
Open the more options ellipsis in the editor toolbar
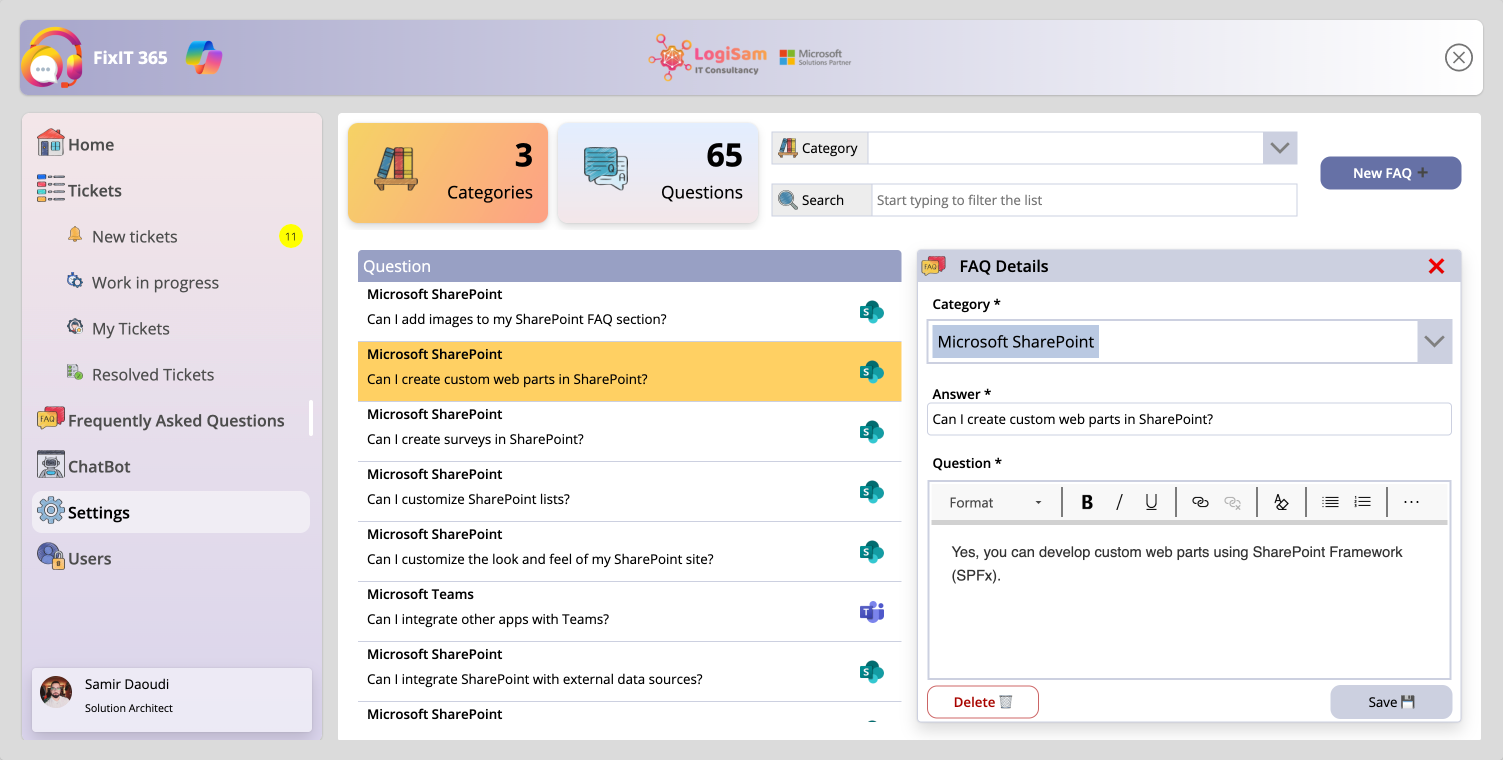[1411, 502]
